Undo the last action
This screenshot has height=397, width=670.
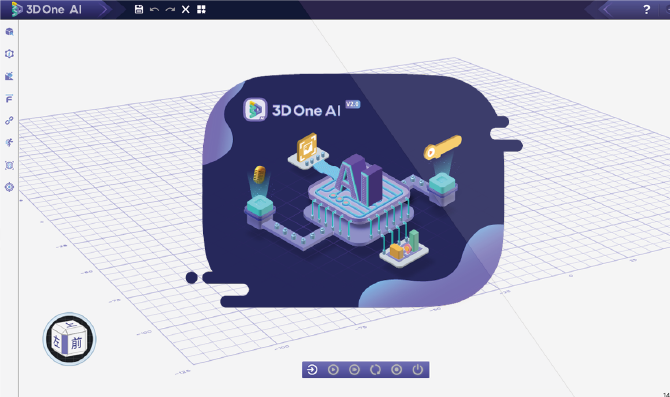pyautogui.click(x=154, y=9)
